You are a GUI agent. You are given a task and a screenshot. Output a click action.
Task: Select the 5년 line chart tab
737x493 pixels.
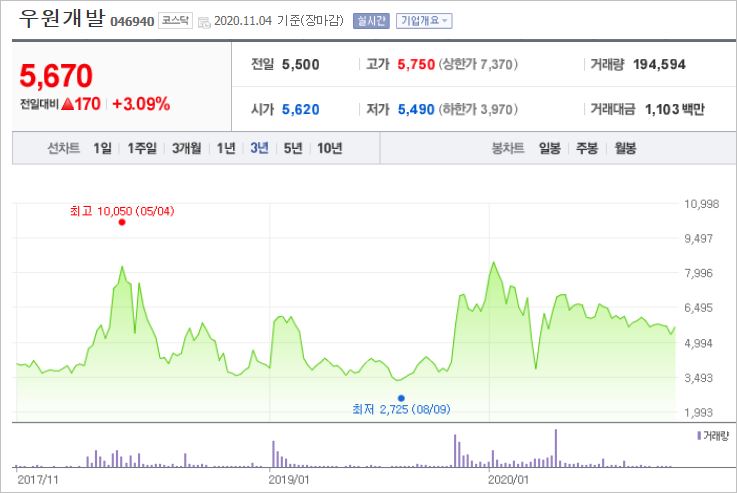pyautogui.click(x=293, y=149)
